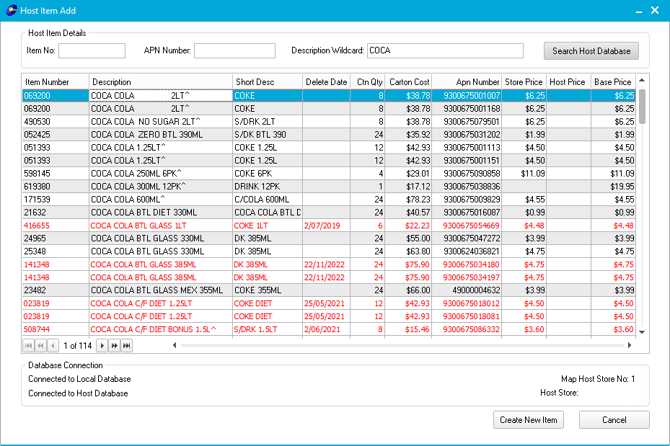The width and height of the screenshot is (670, 446).
Task: Go to last page in pager
Action: [127, 345]
